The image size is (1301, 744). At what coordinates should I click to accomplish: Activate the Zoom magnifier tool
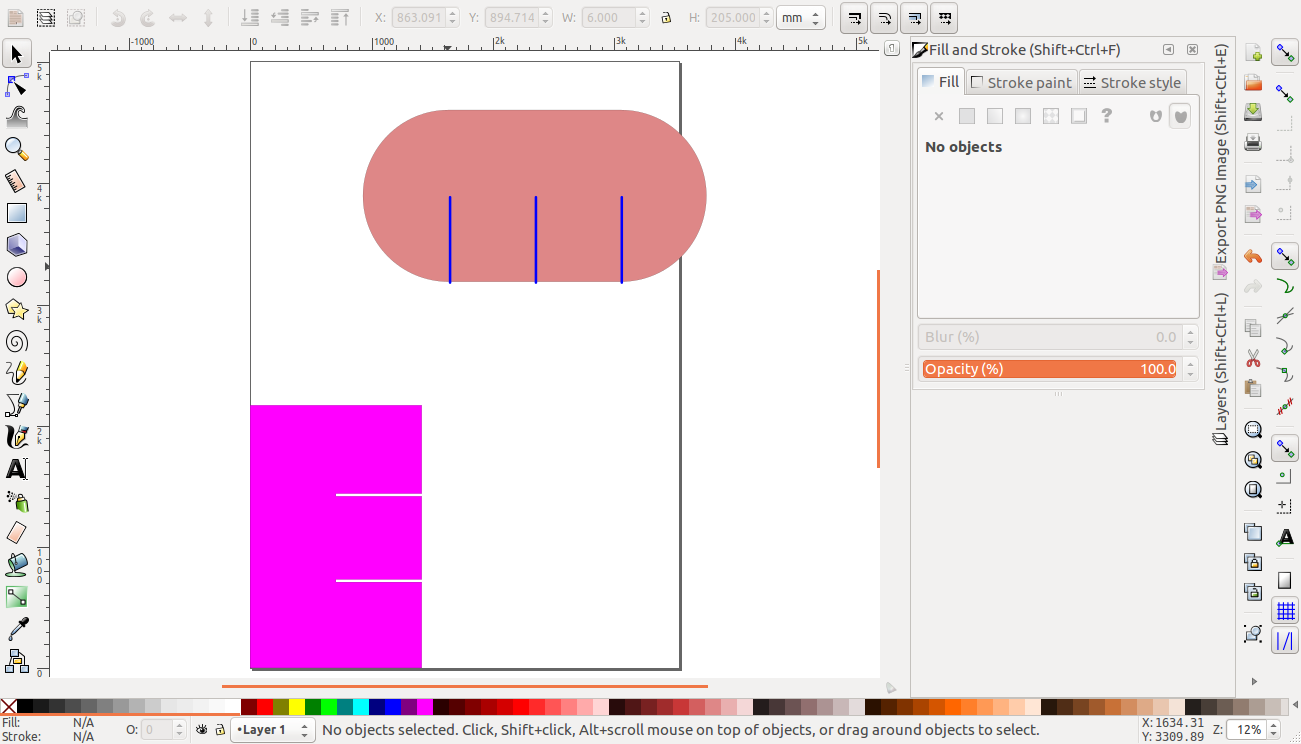(17, 149)
